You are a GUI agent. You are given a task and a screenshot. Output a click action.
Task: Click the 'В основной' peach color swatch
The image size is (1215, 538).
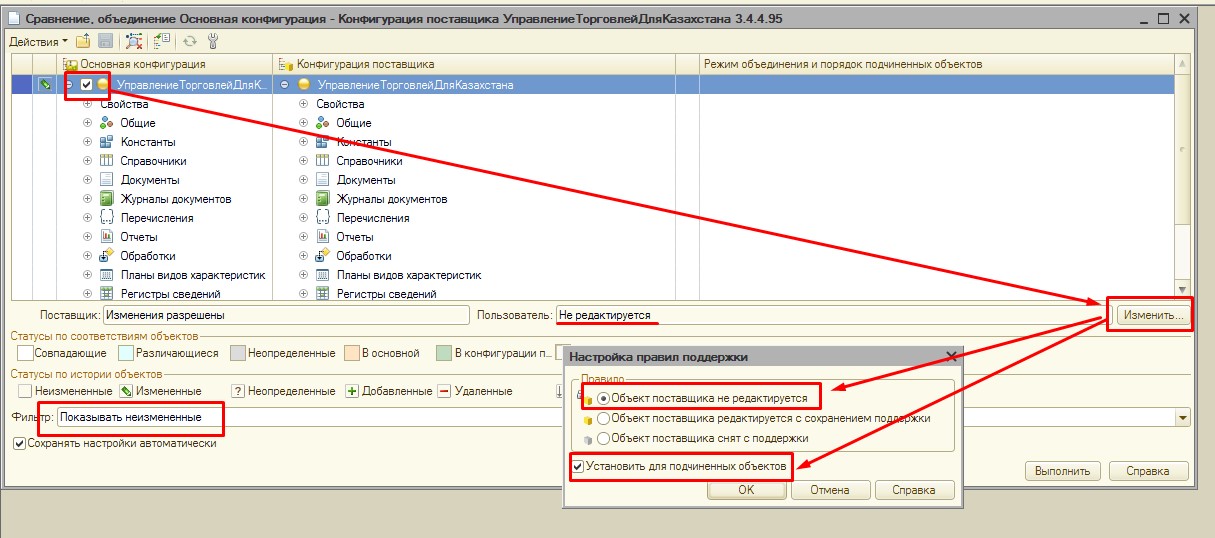click(351, 353)
